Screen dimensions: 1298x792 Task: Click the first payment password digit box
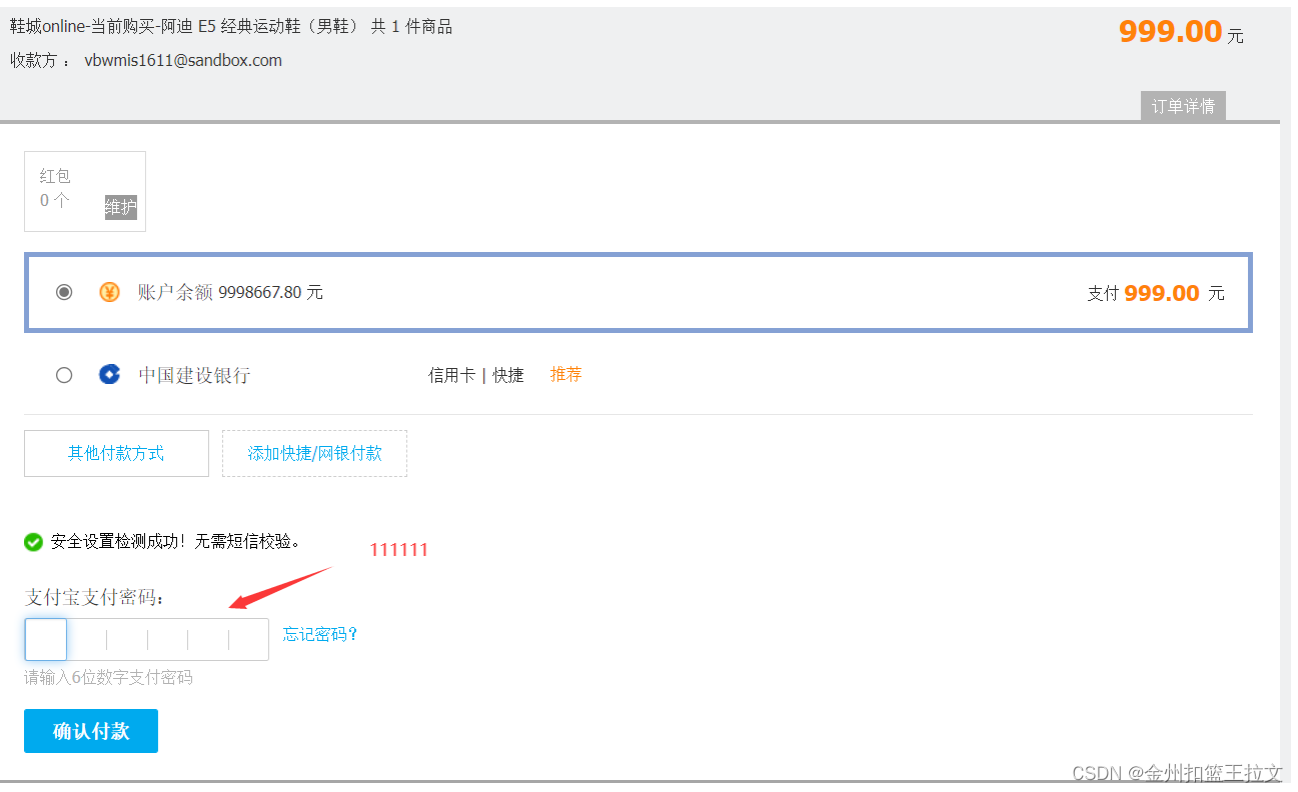pyautogui.click(x=46, y=639)
